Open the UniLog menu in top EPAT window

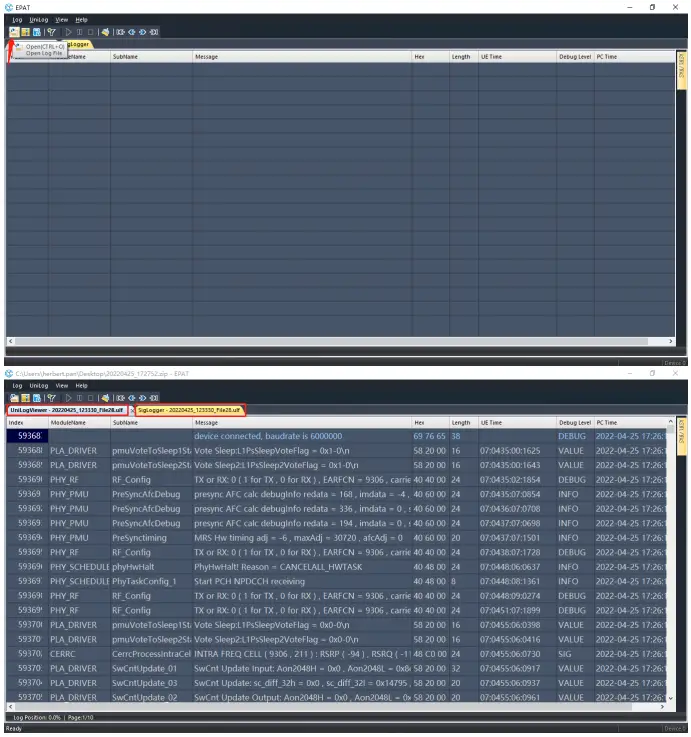click(x=39, y=20)
